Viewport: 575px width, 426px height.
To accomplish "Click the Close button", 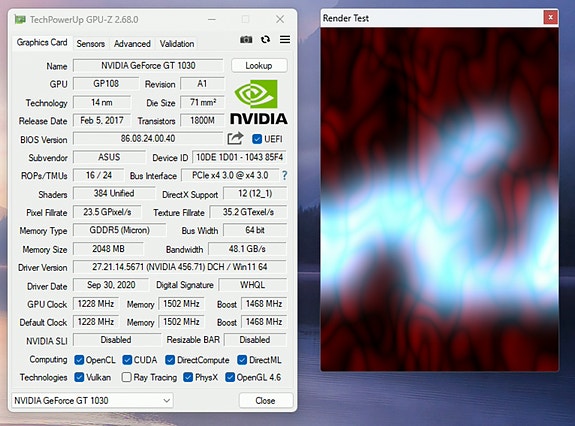I will (x=265, y=401).
